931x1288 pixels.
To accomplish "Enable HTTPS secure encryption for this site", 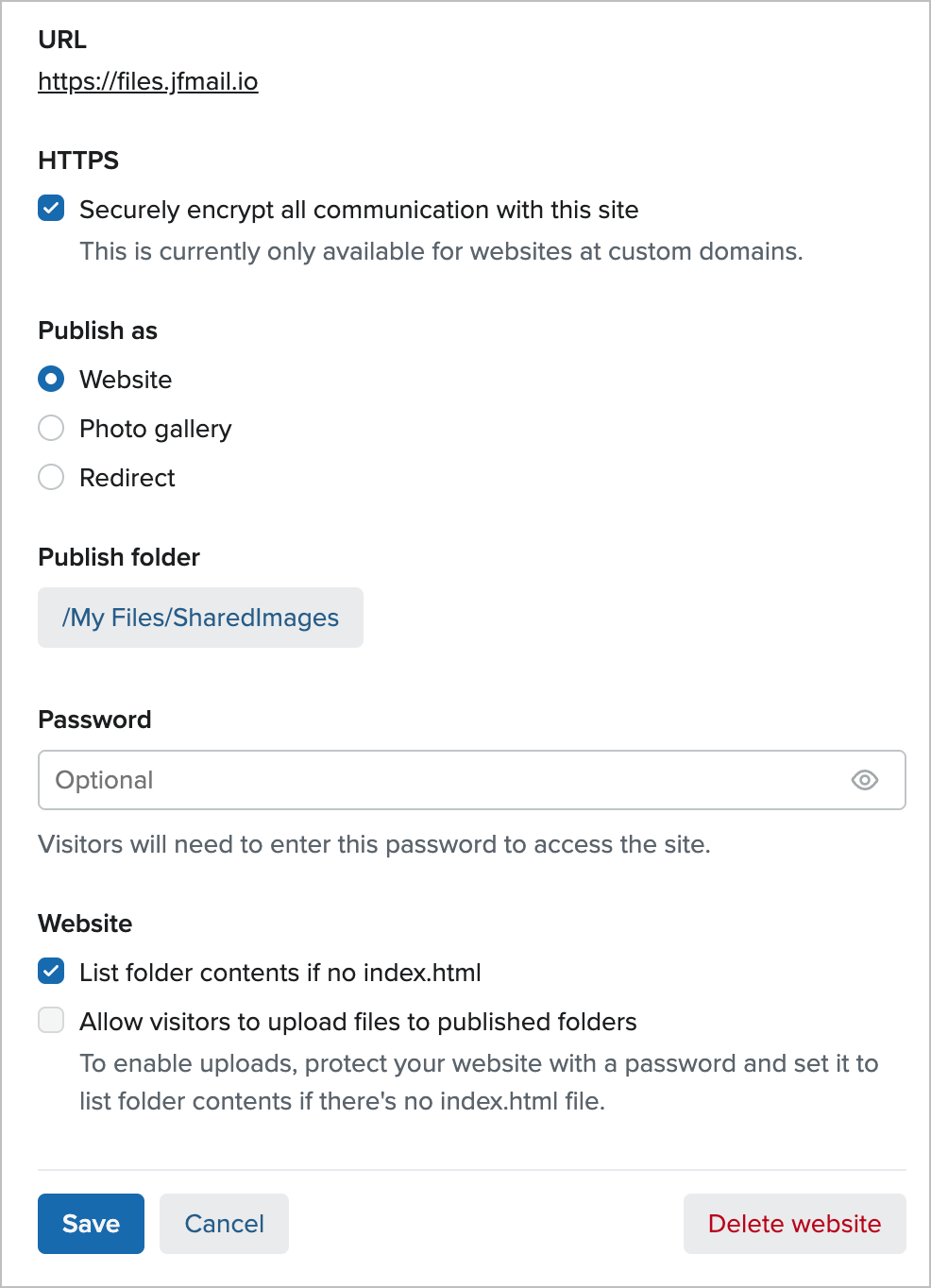I will [51, 208].
